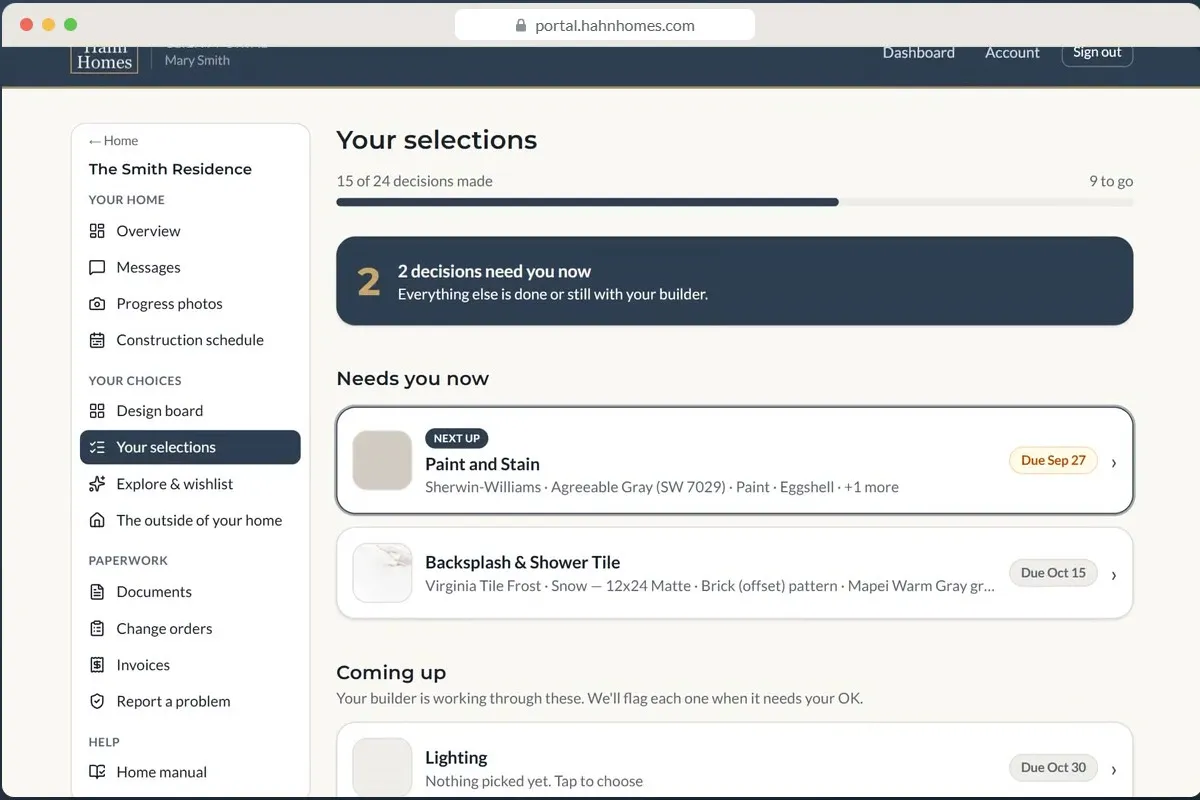The image size is (1200, 800).
Task: Click 'The Smith Residence' title
Action: pos(170,169)
